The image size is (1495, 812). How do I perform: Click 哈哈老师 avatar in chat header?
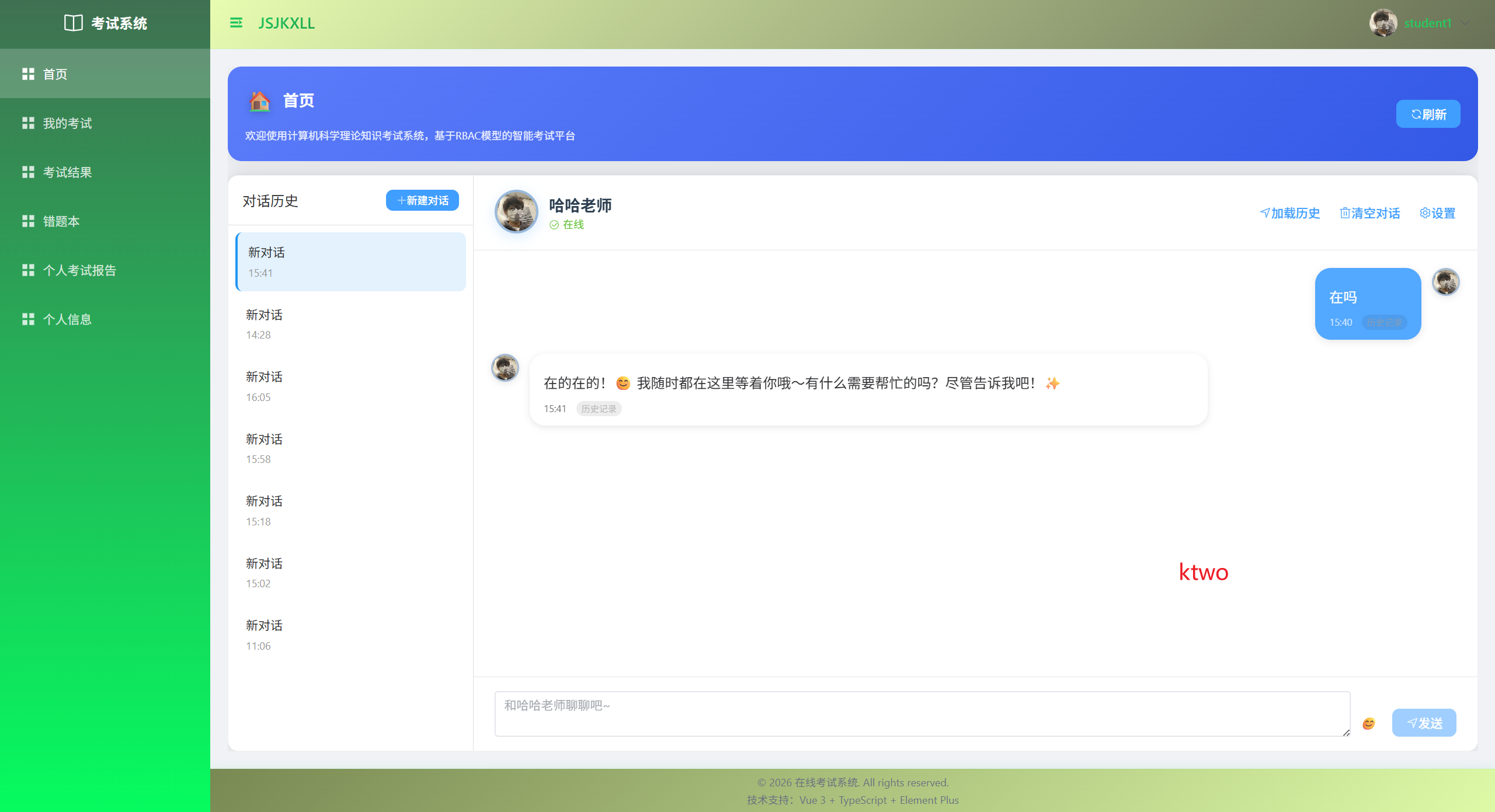coord(516,212)
